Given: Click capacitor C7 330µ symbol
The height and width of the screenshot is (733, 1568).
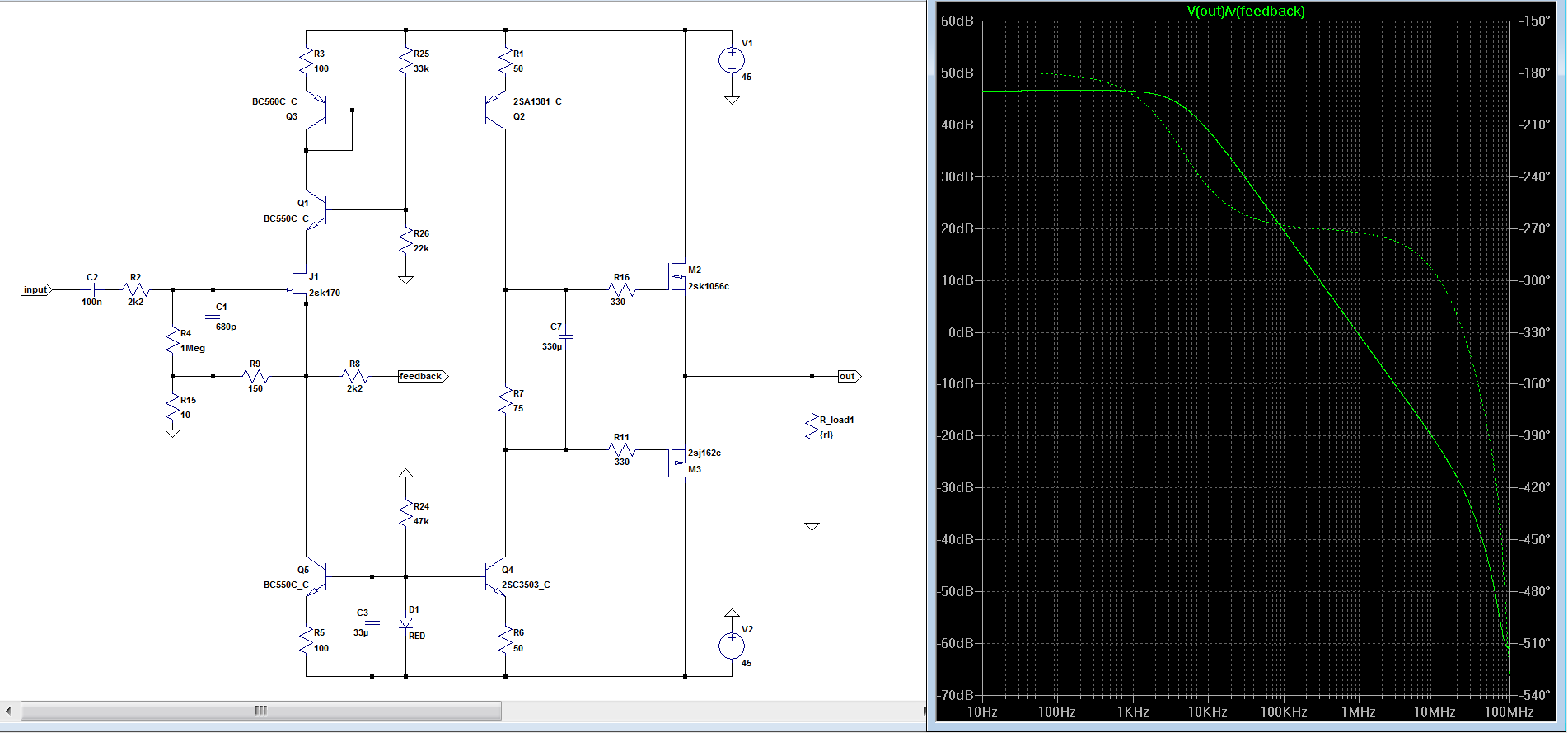Looking at the screenshot, I should 566,336.
